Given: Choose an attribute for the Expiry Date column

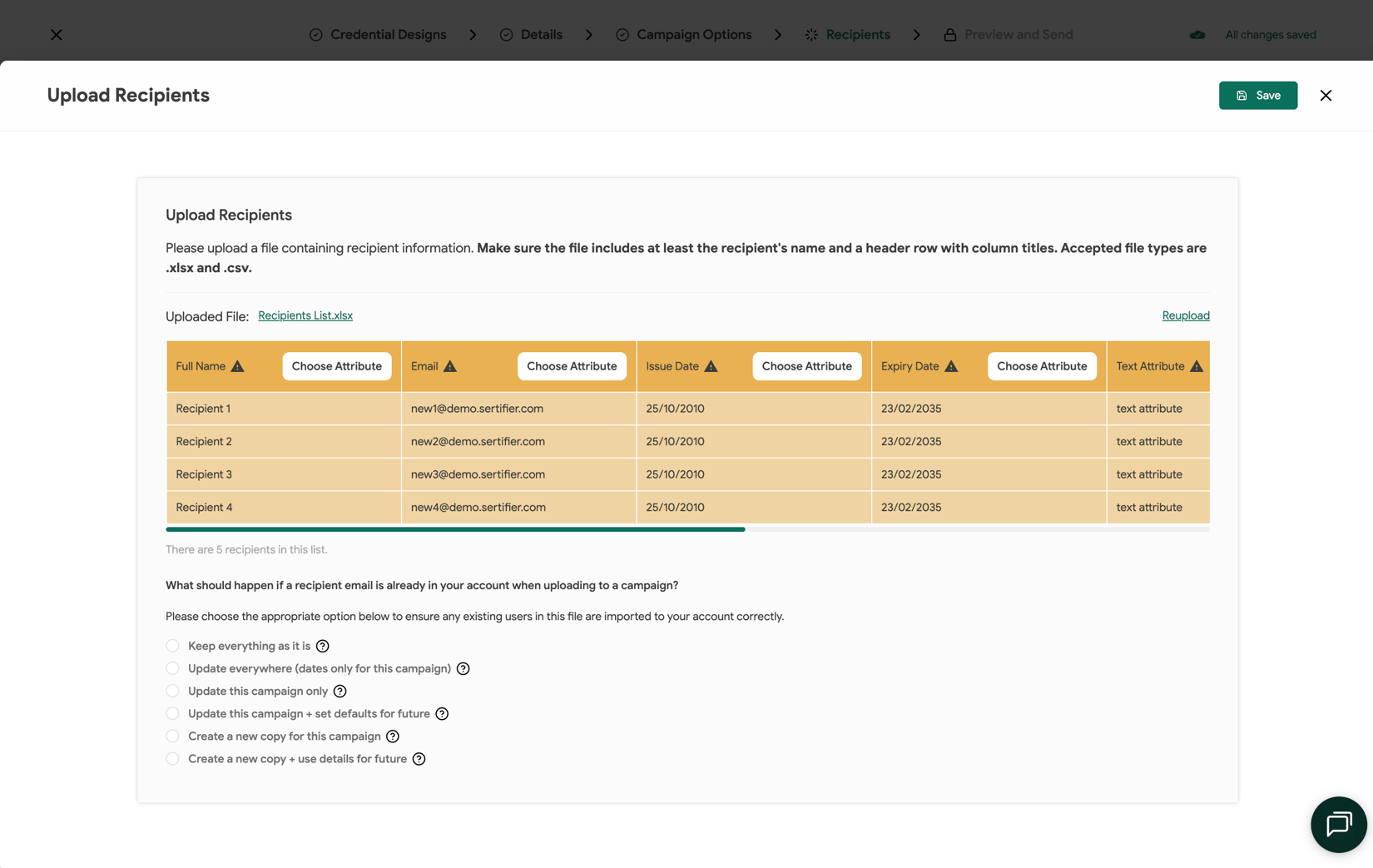Looking at the screenshot, I should click(1042, 366).
